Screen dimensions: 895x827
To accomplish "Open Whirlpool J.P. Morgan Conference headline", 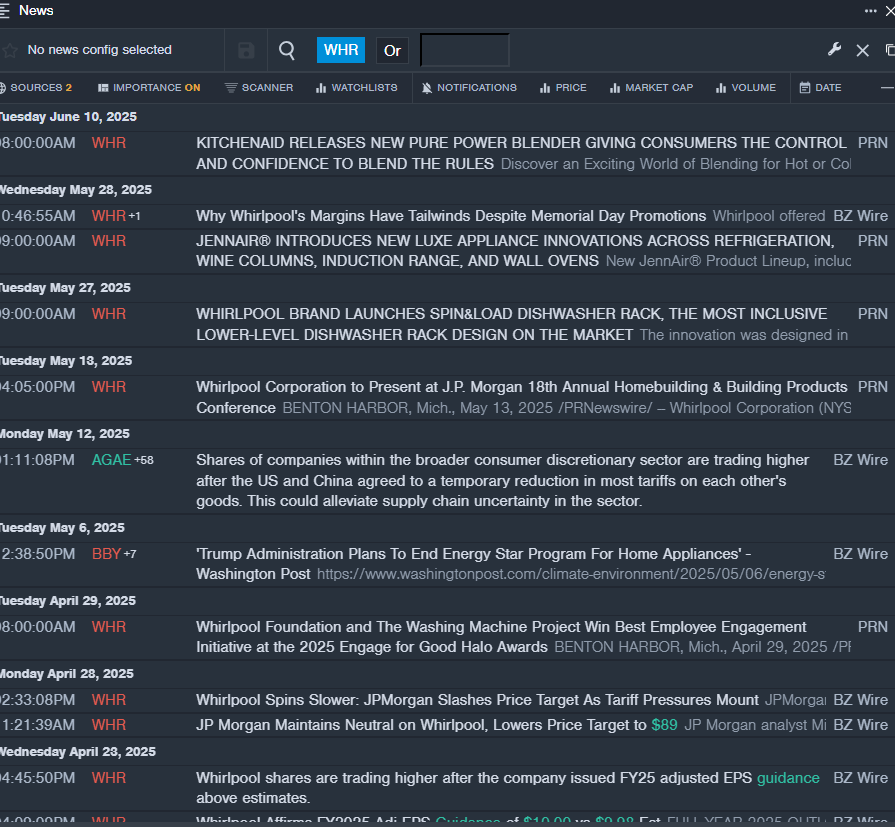I will (x=521, y=397).
